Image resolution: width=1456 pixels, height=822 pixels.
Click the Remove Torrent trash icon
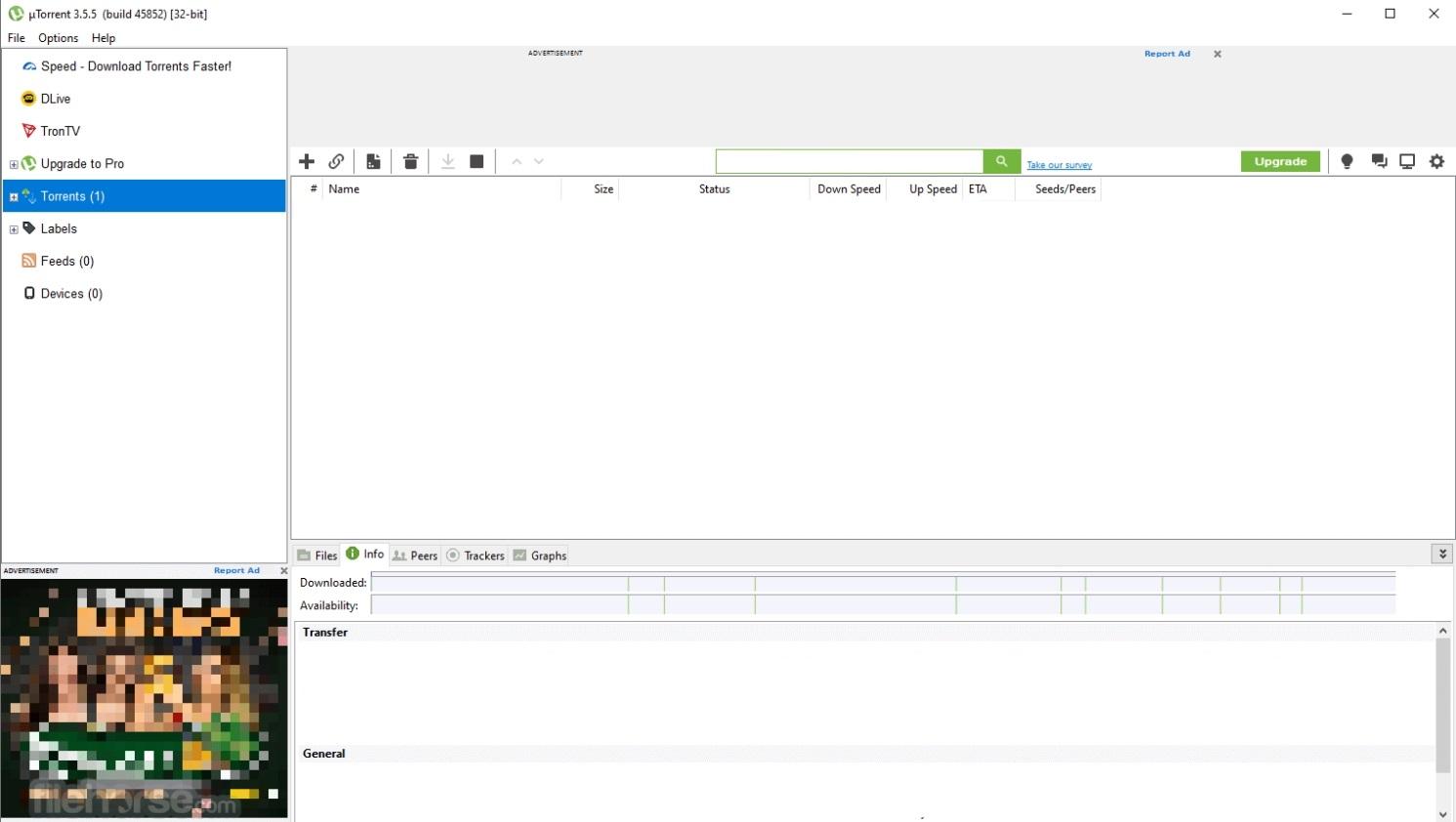(410, 161)
